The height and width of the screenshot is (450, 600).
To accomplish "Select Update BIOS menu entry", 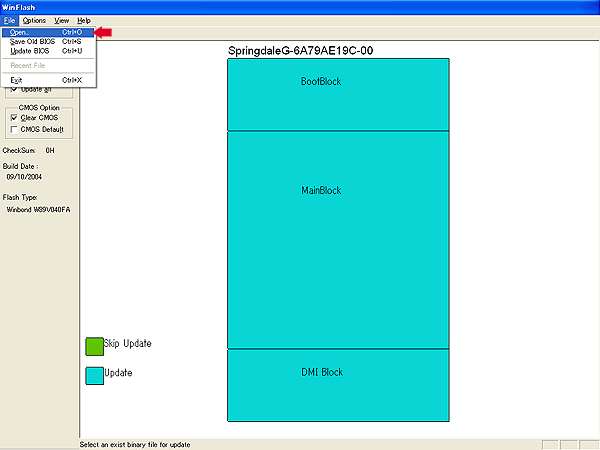I will tap(48, 51).
